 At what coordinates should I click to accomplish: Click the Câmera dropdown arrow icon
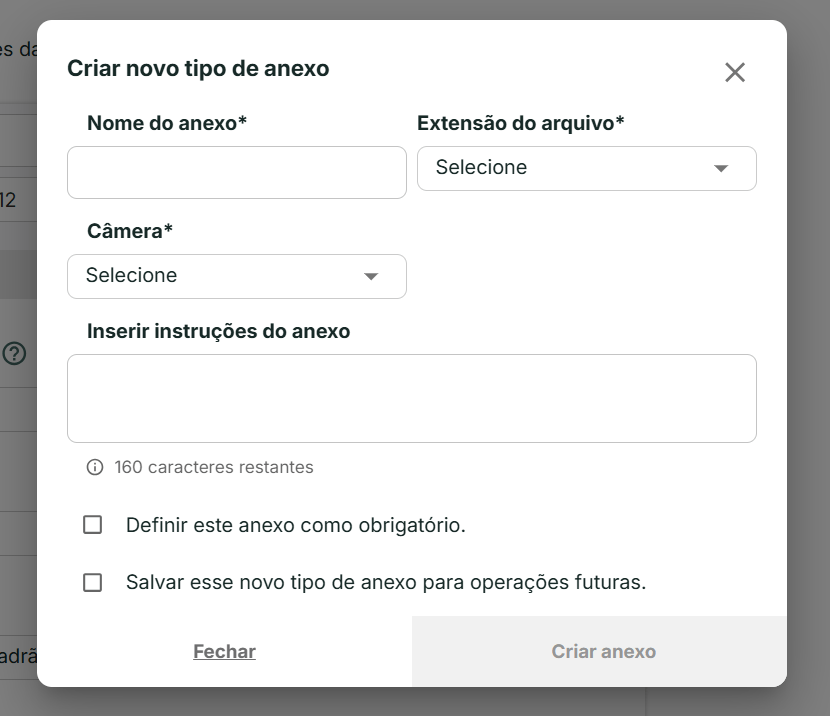tap(371, 276)
